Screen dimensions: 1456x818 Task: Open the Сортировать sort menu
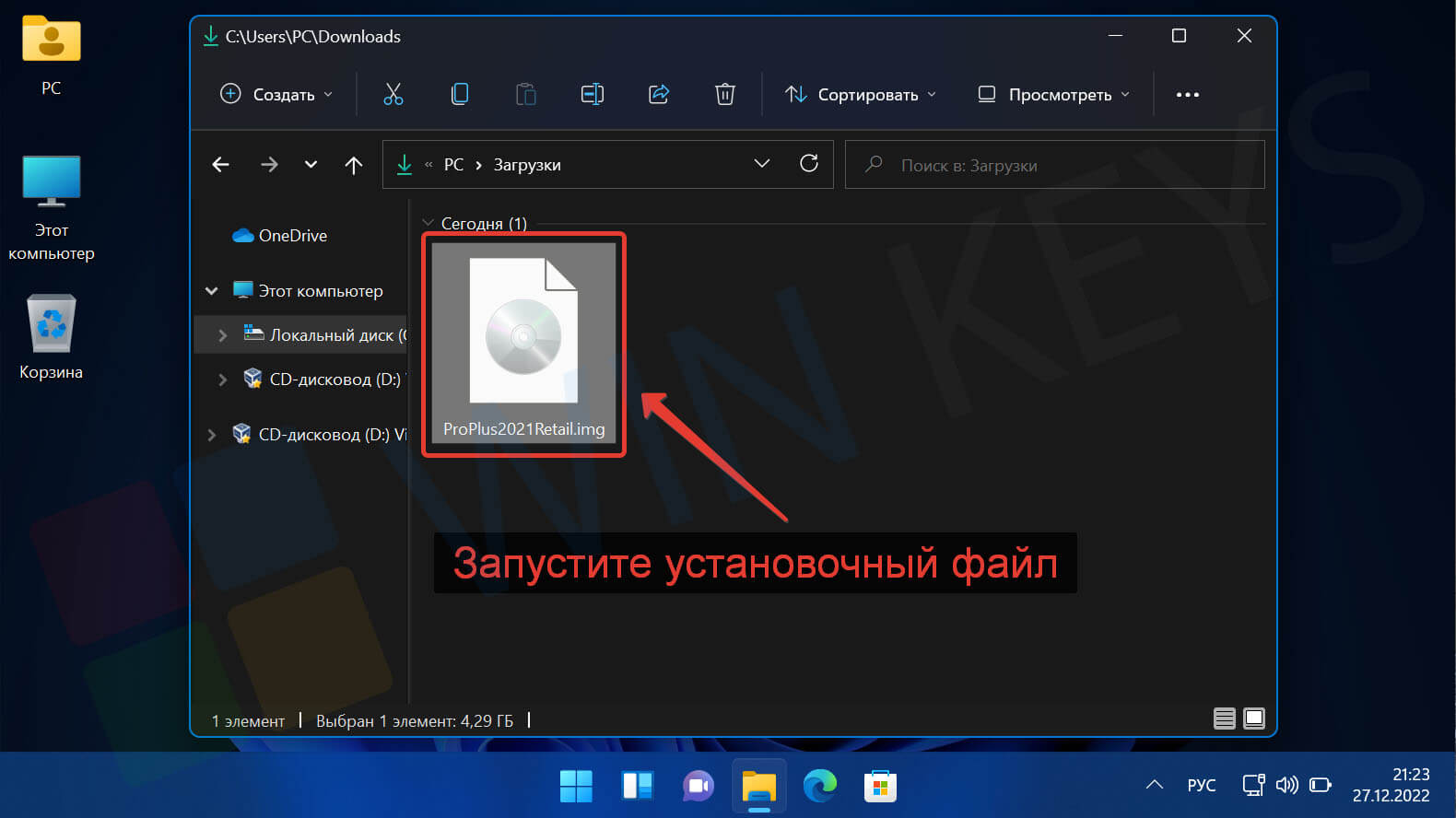pyautogui.click(x=861, y=94)
